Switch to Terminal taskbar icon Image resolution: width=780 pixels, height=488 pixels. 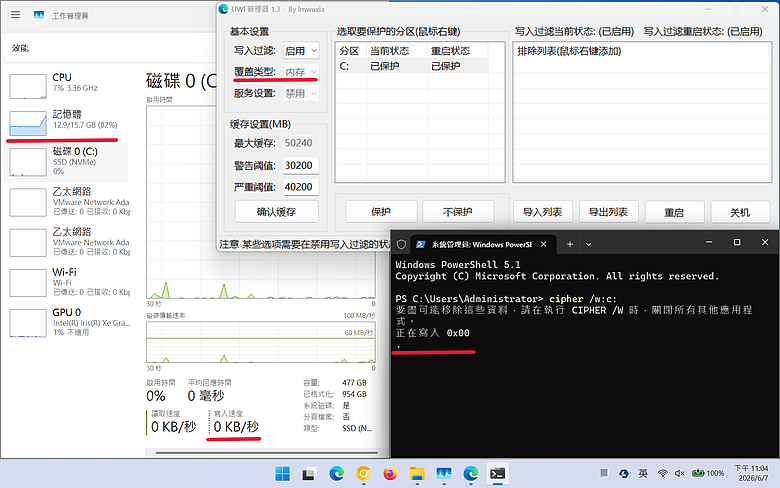pyautogui.click(x=497, y=474)
